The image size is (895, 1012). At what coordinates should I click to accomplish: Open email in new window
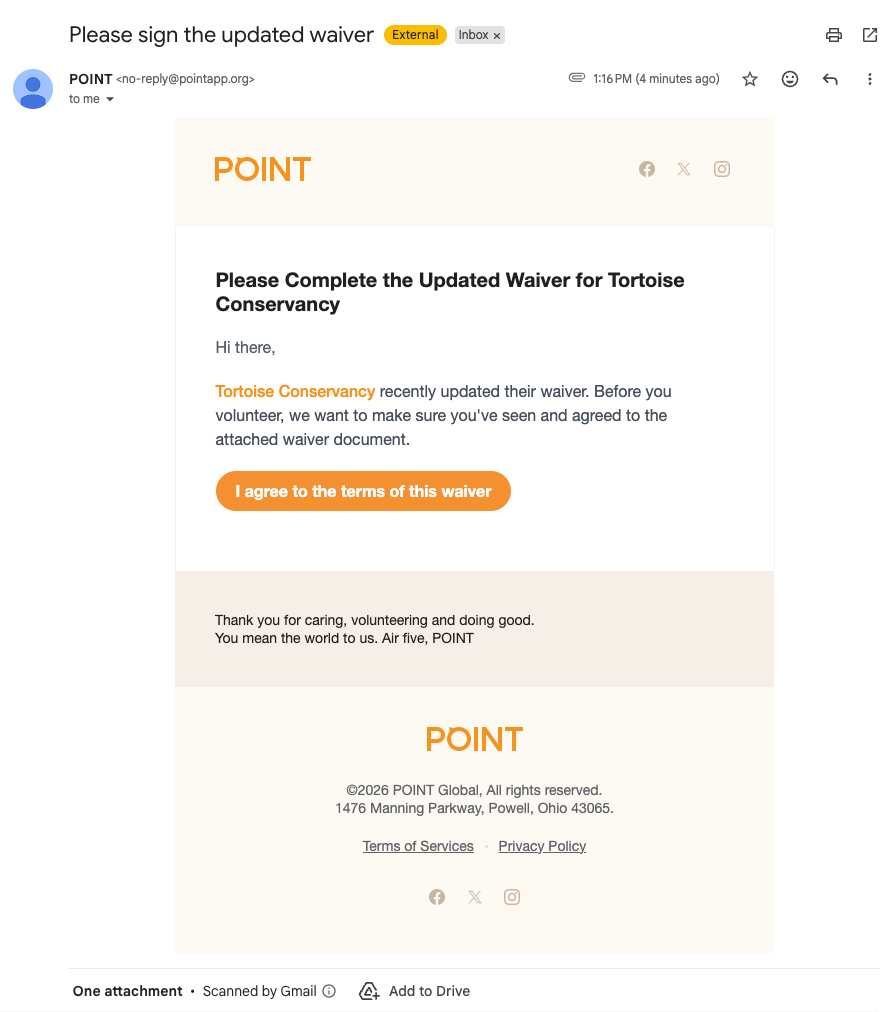[x=869, y=35]
